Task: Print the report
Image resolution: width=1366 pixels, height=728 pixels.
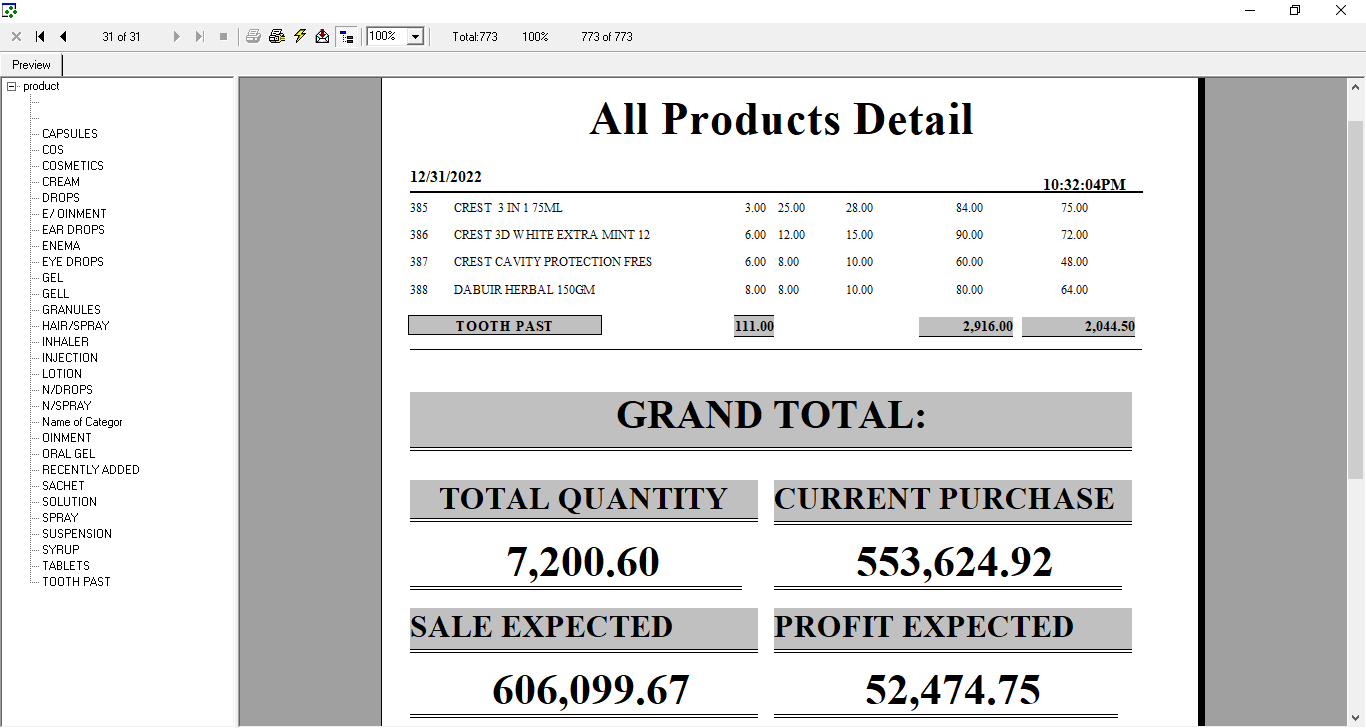Action: point(253,37)
